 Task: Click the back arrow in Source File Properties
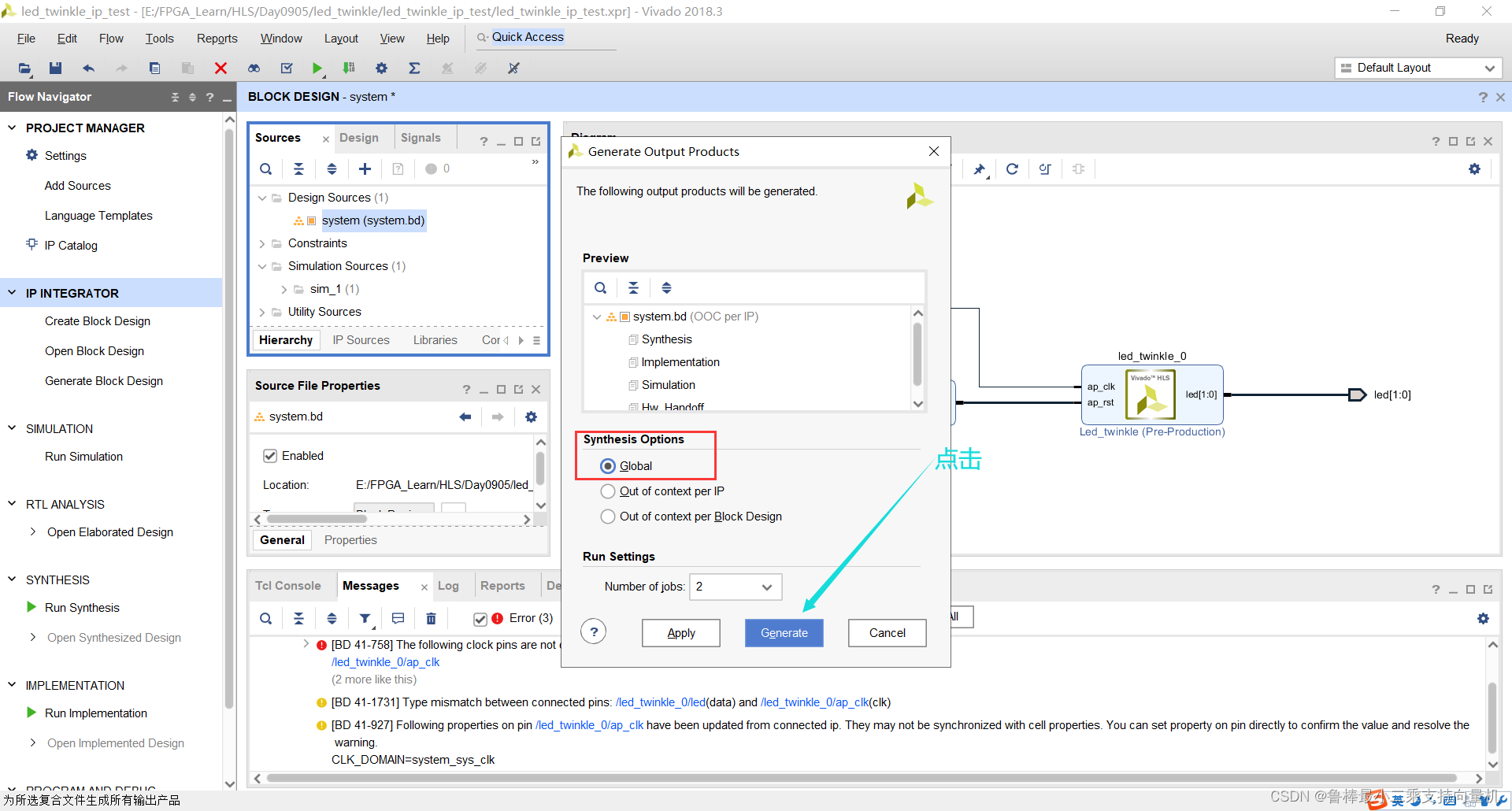point(465,417)
